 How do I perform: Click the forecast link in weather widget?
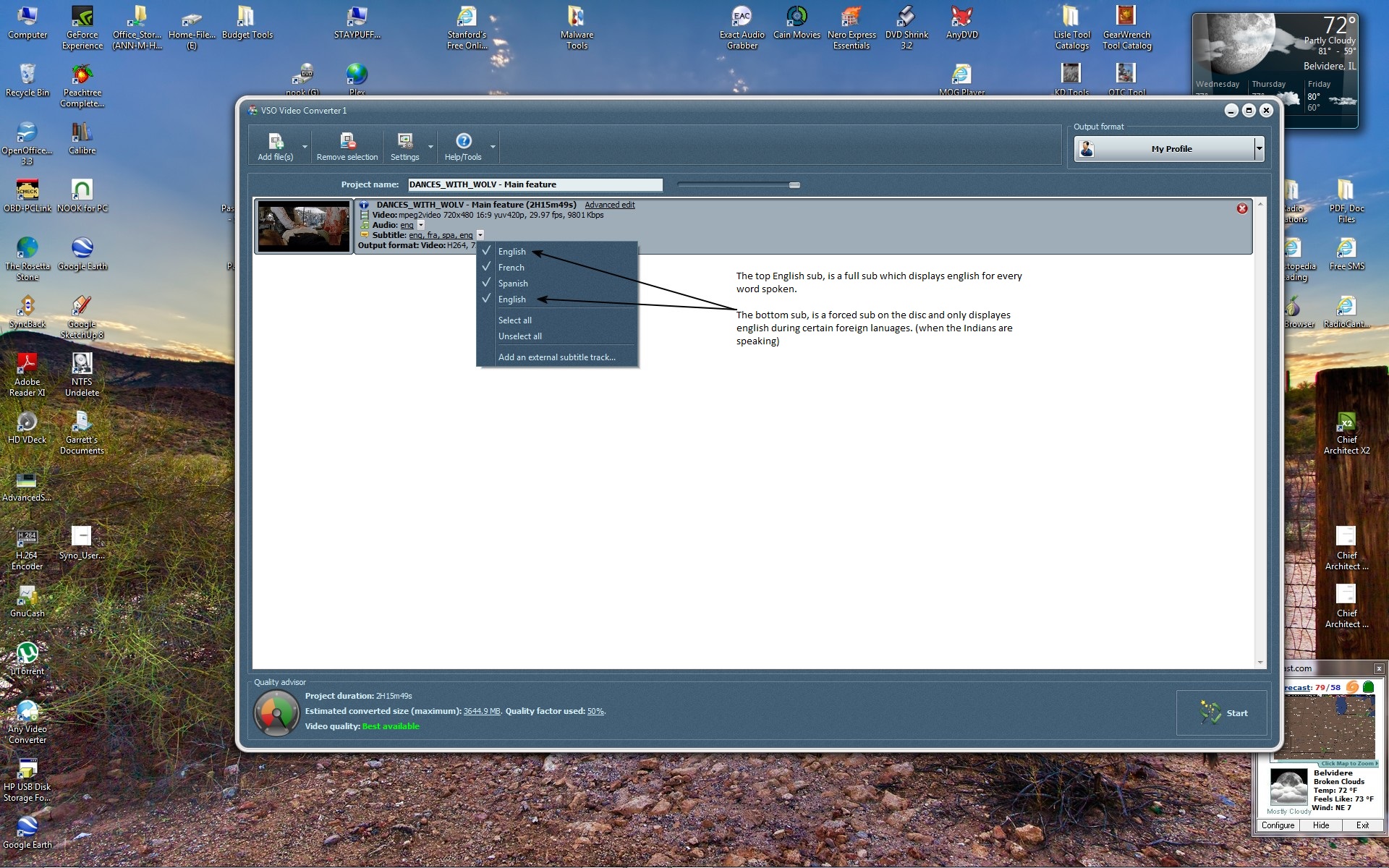pyautogui.click(x=1298, y=687)
